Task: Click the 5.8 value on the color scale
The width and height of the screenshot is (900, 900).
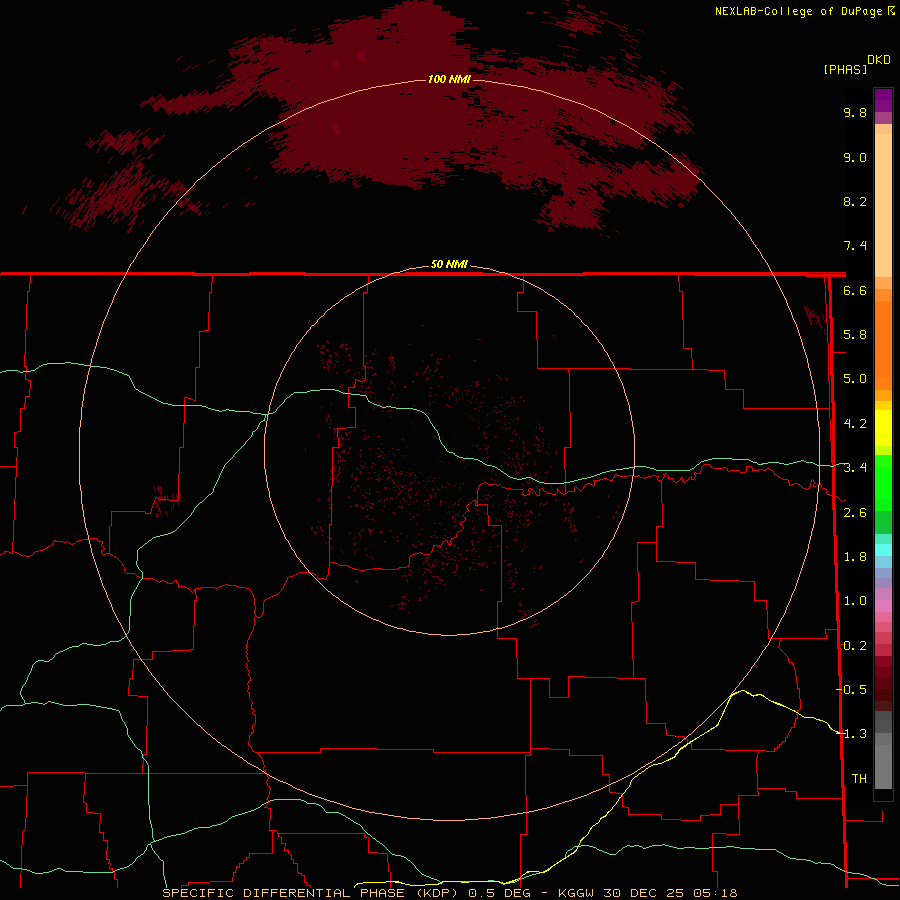Action: [x=855, y=335]
